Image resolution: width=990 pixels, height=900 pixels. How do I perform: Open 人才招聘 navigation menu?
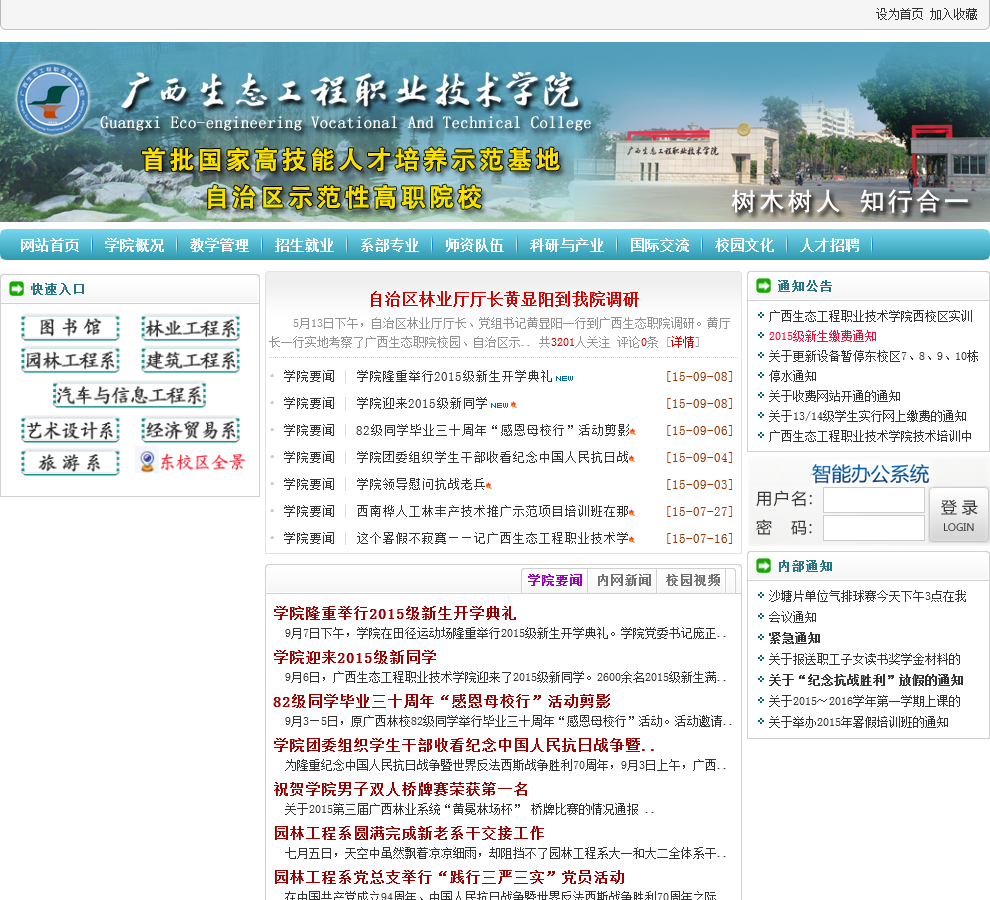coord(830,245)
